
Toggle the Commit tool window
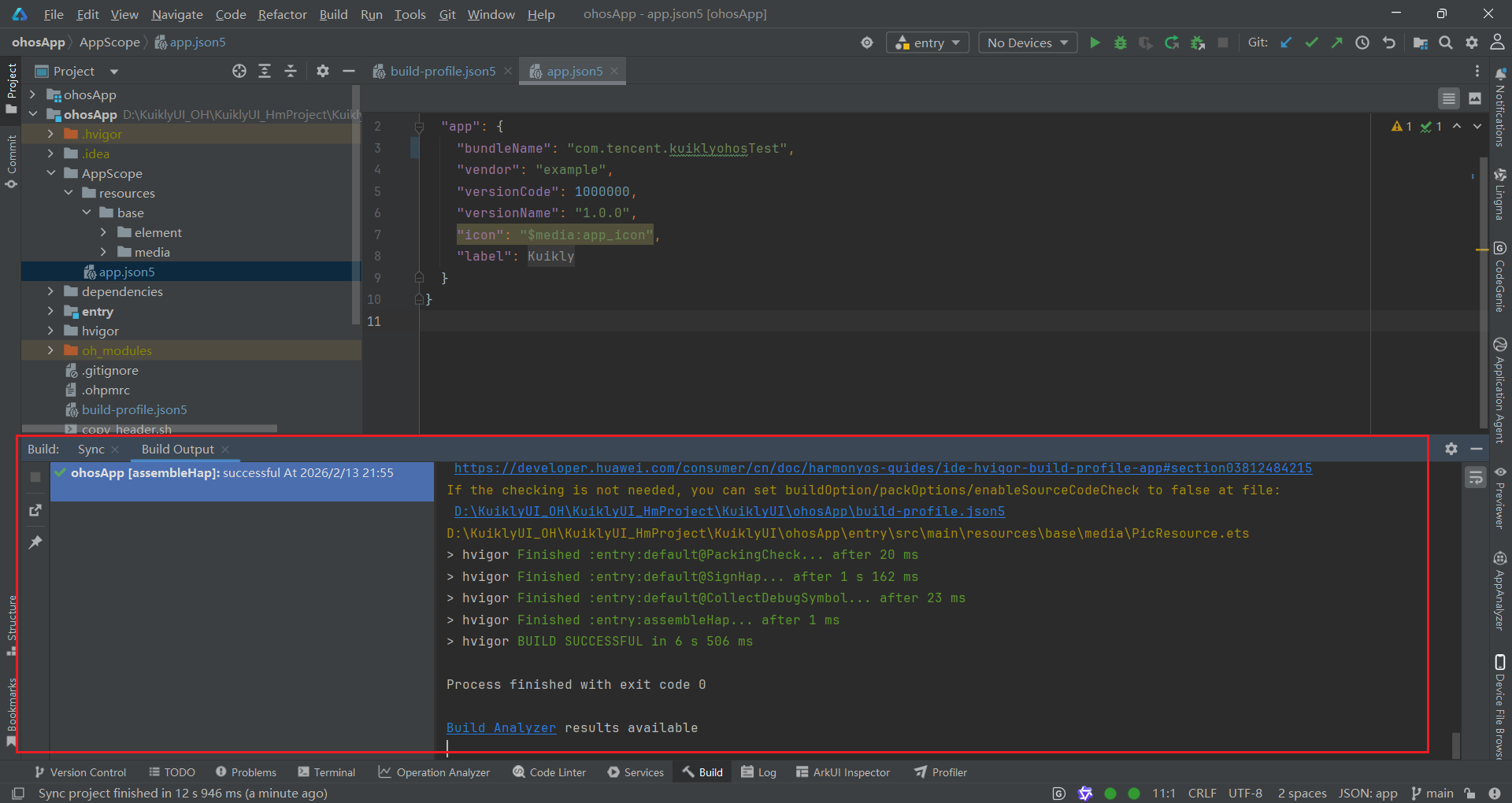click(x=11, y=161)
